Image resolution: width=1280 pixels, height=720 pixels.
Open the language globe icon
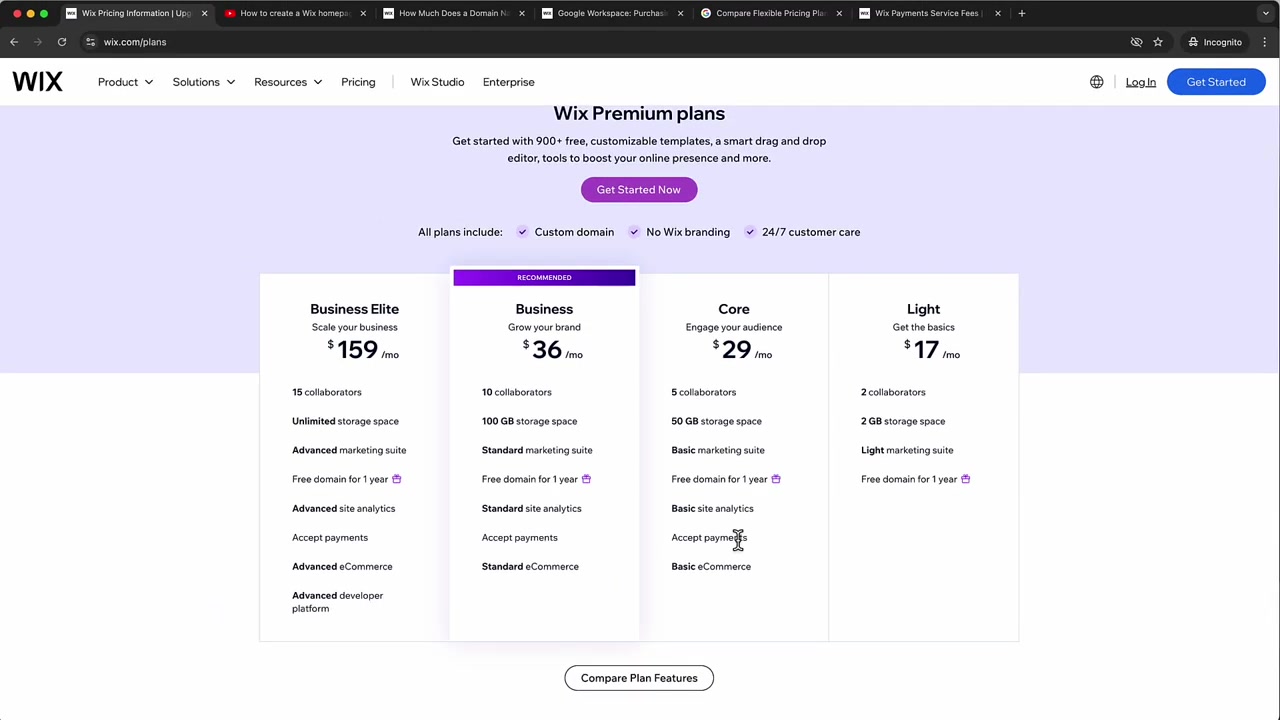pyautogui.click(x=1097, y=82)
